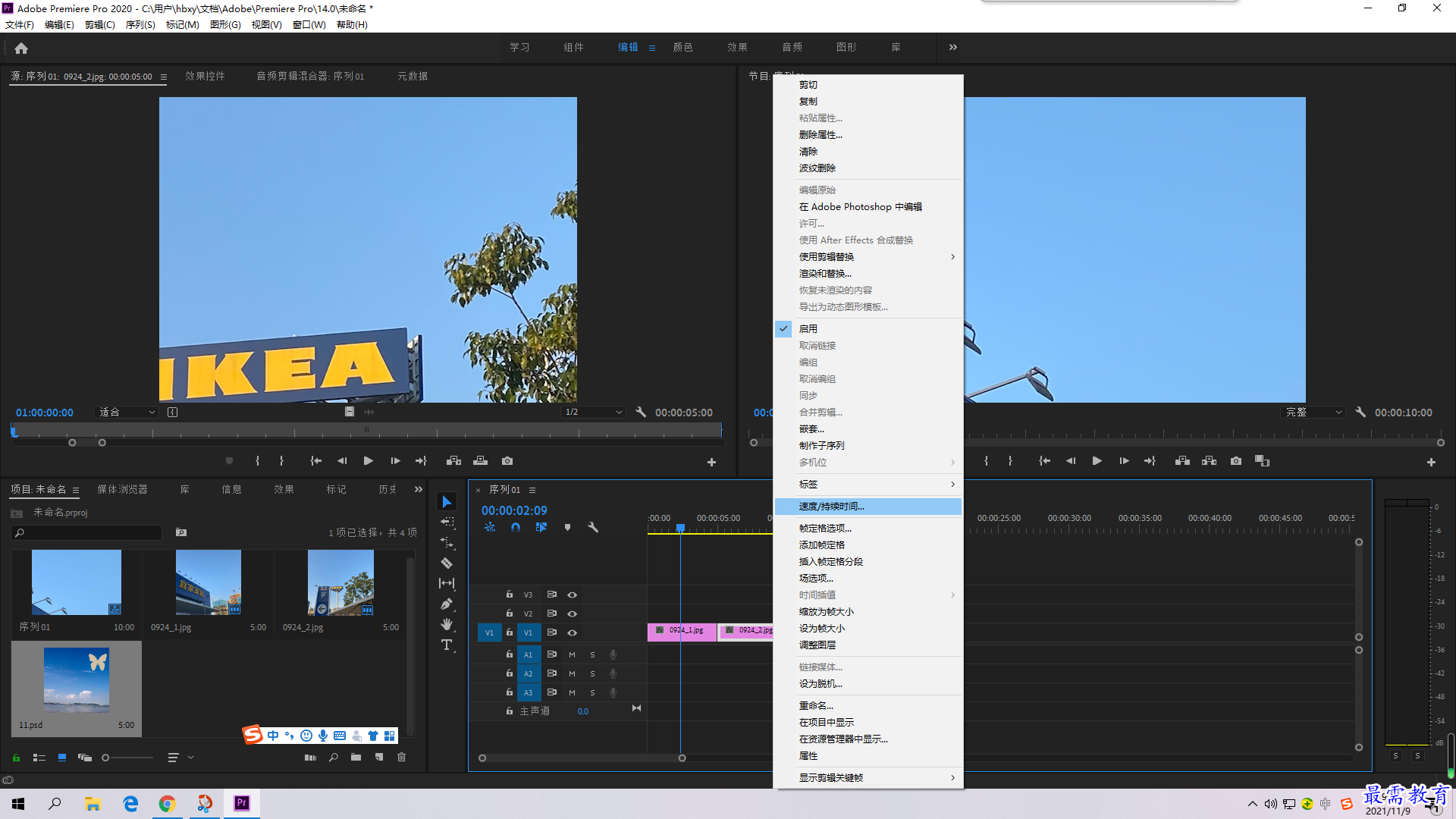The height and width of the screenshot is (819, 1456).
Task: Toggle lock on track V1
Action: click(510, 632)
